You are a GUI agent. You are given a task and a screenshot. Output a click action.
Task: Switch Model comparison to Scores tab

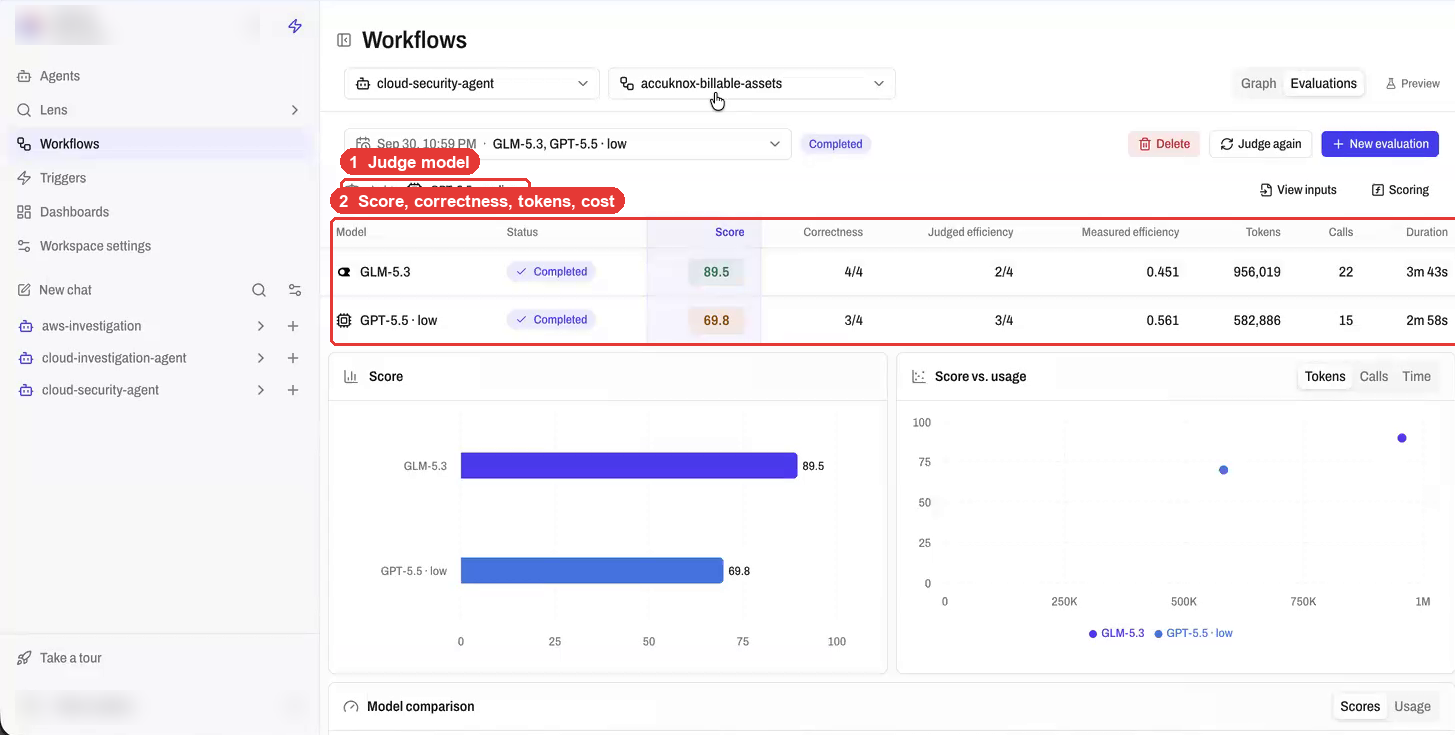[x=1360, y=706]
